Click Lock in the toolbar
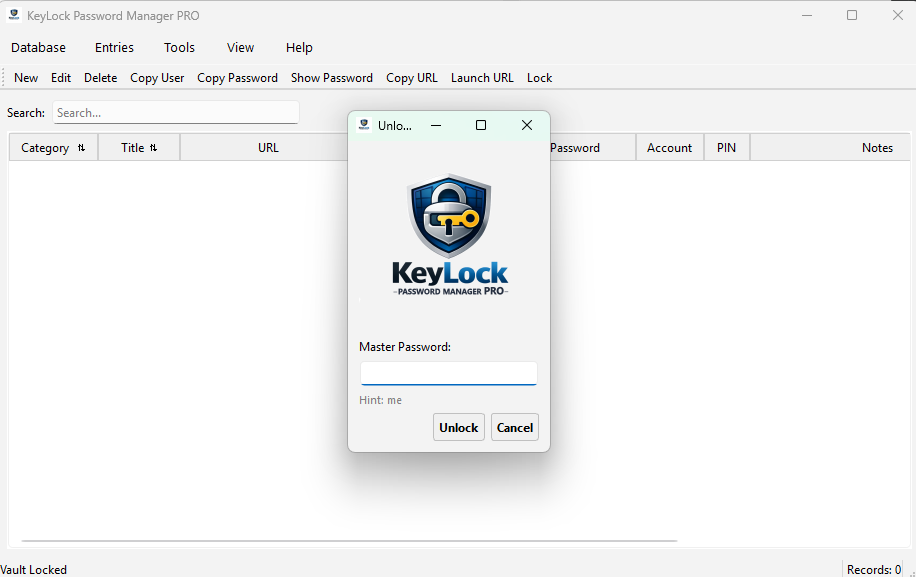 [x=539, y=78]
